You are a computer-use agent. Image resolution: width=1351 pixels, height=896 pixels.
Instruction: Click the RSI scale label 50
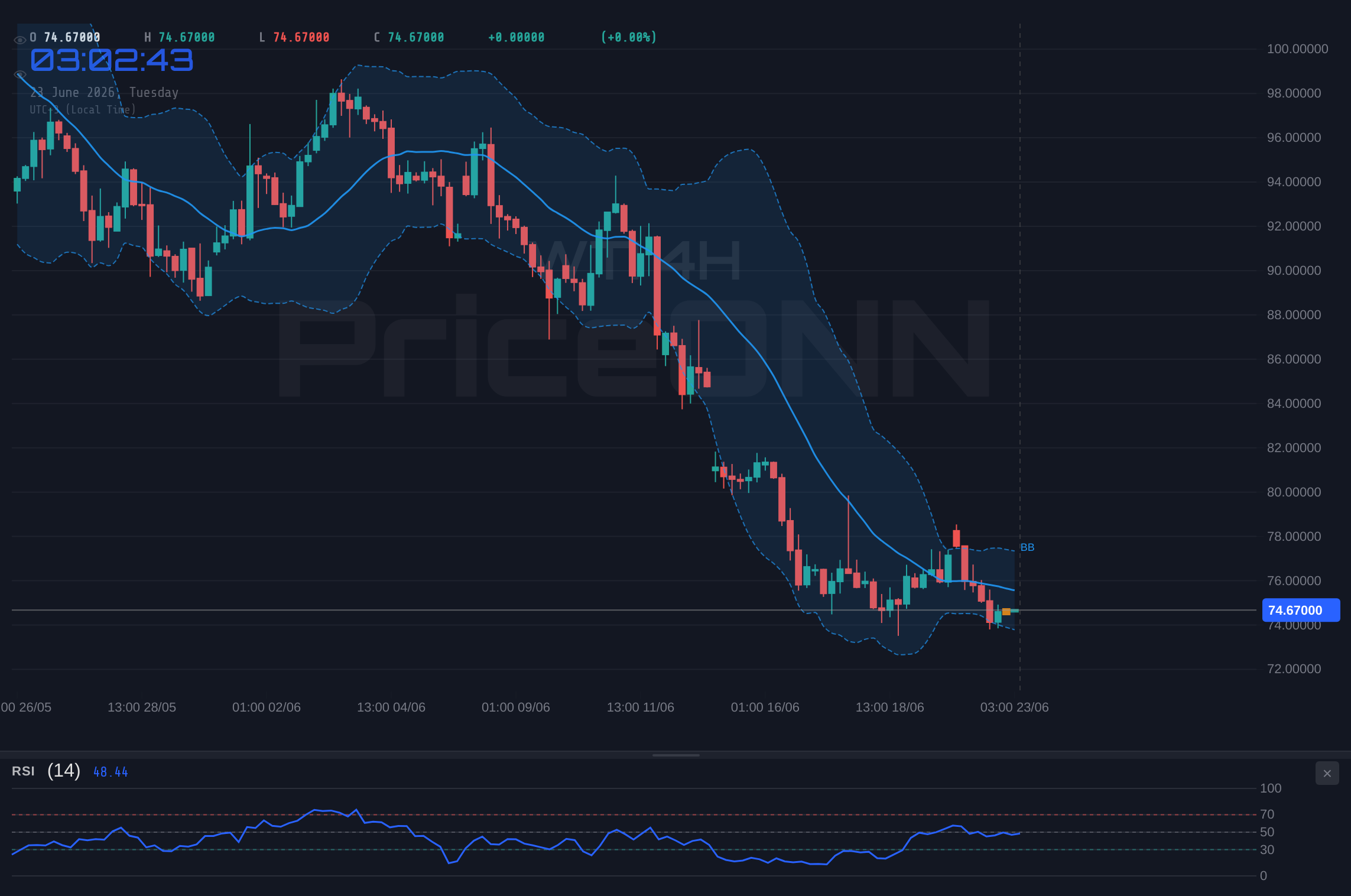click(1267, 832)
